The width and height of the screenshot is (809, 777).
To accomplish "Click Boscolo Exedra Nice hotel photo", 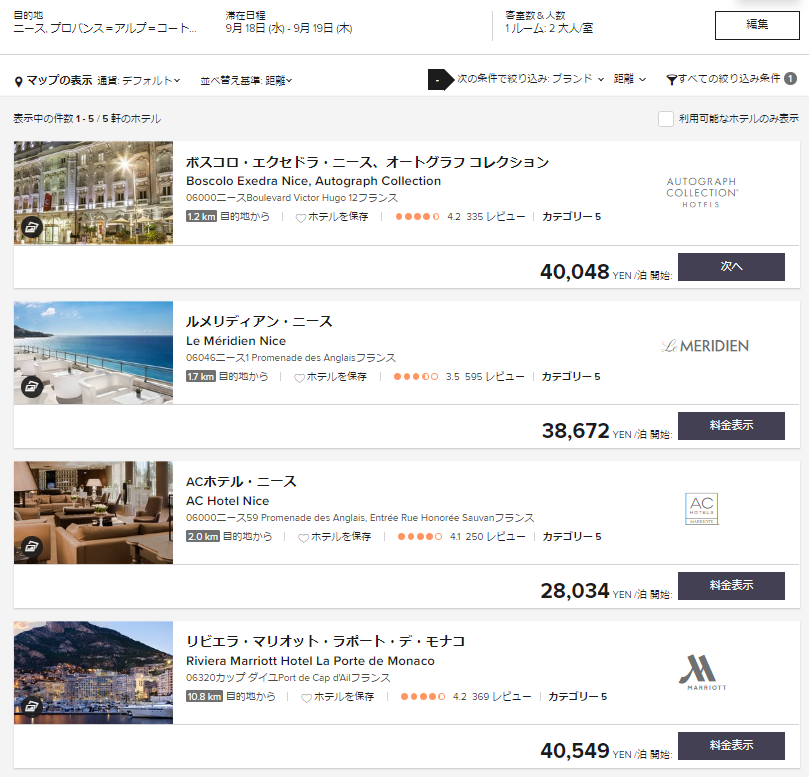I will pos(93,192).
